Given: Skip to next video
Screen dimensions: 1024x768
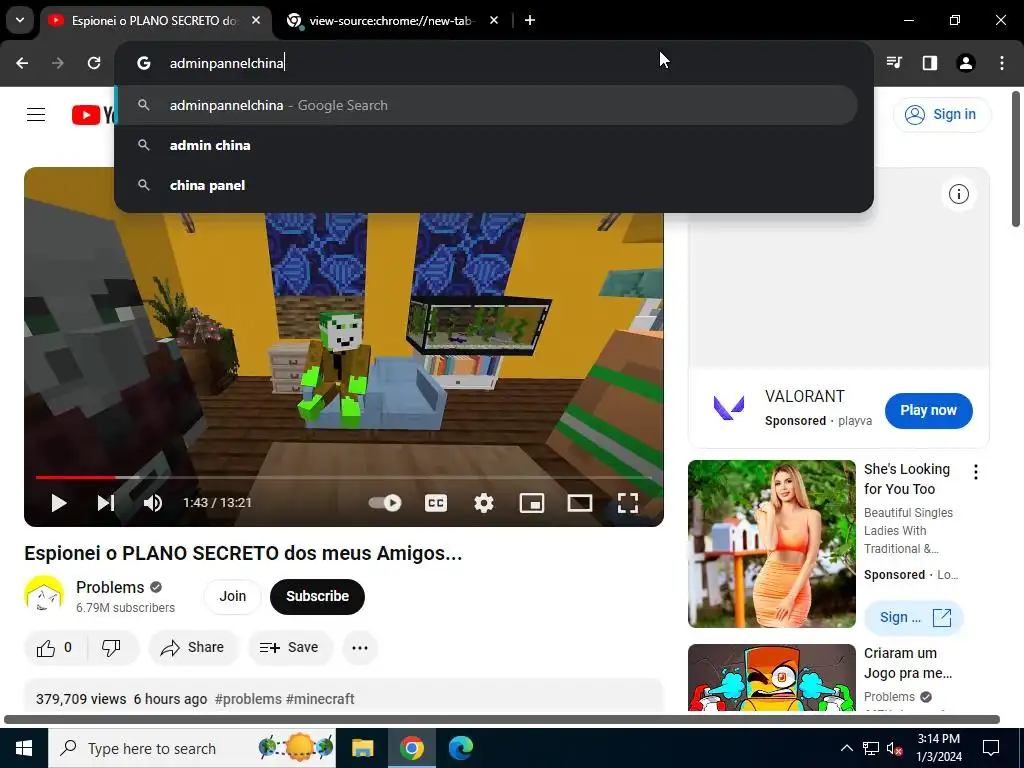Looking at the screenshot, I should [x=106, y=503].
